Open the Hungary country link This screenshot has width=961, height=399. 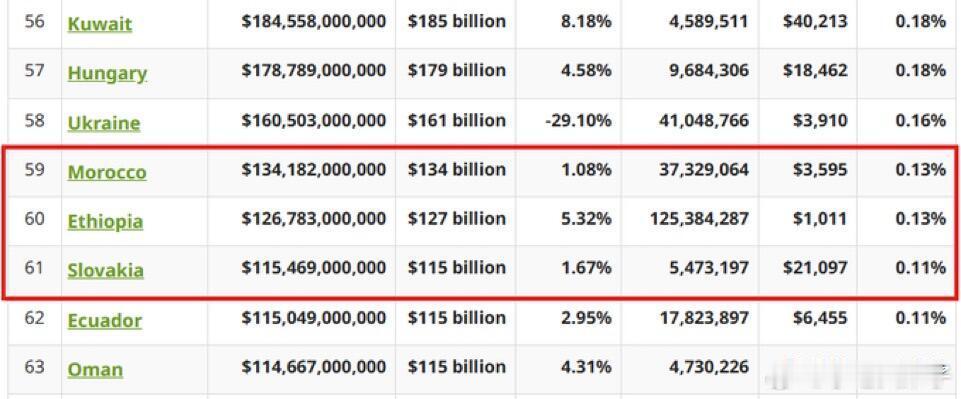107,74
